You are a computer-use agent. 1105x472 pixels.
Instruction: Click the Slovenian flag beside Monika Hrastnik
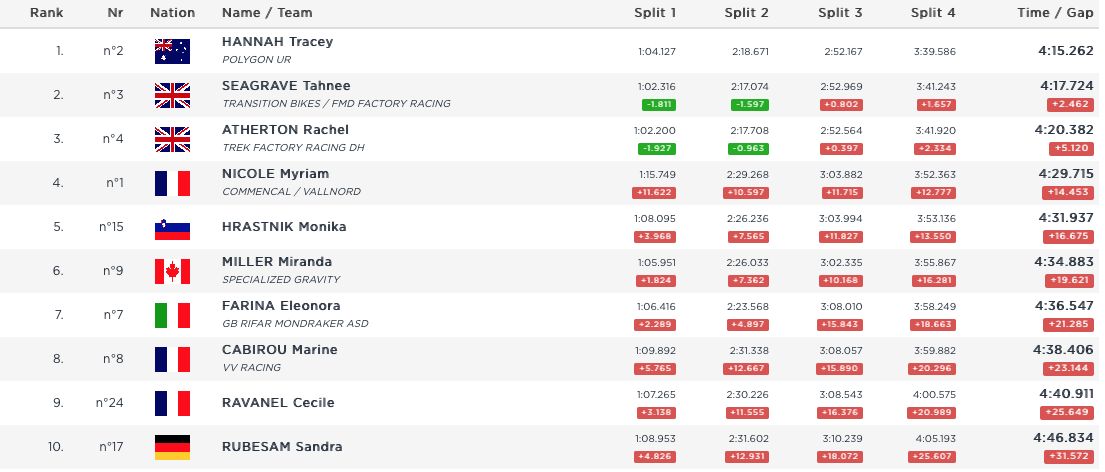pos(172,227)
